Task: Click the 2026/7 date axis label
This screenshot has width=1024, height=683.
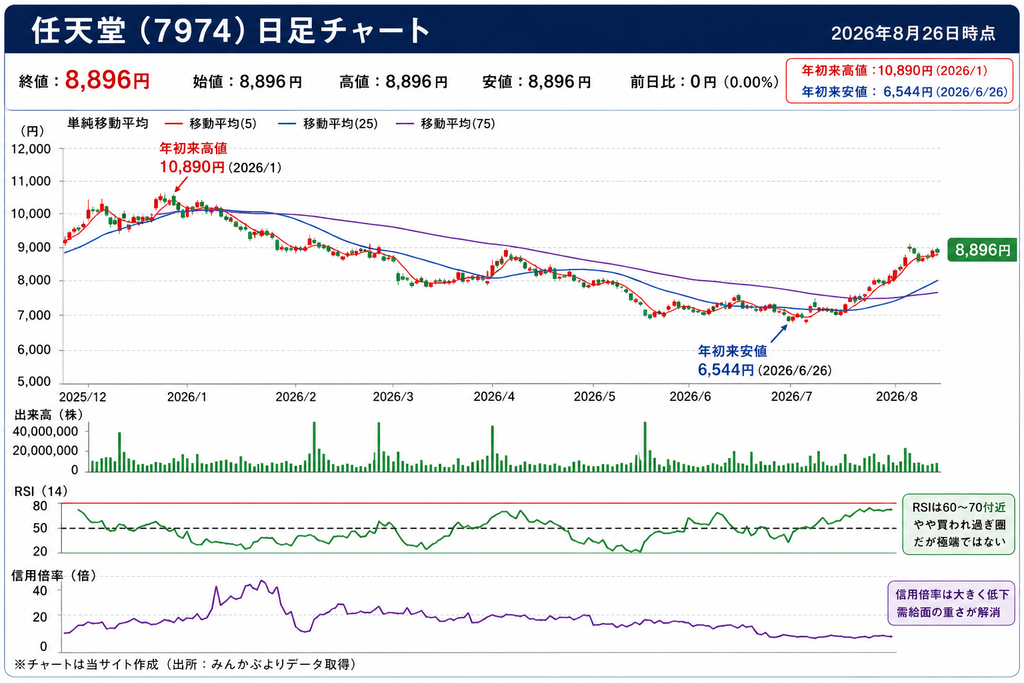Action: (x=791, y=397)
